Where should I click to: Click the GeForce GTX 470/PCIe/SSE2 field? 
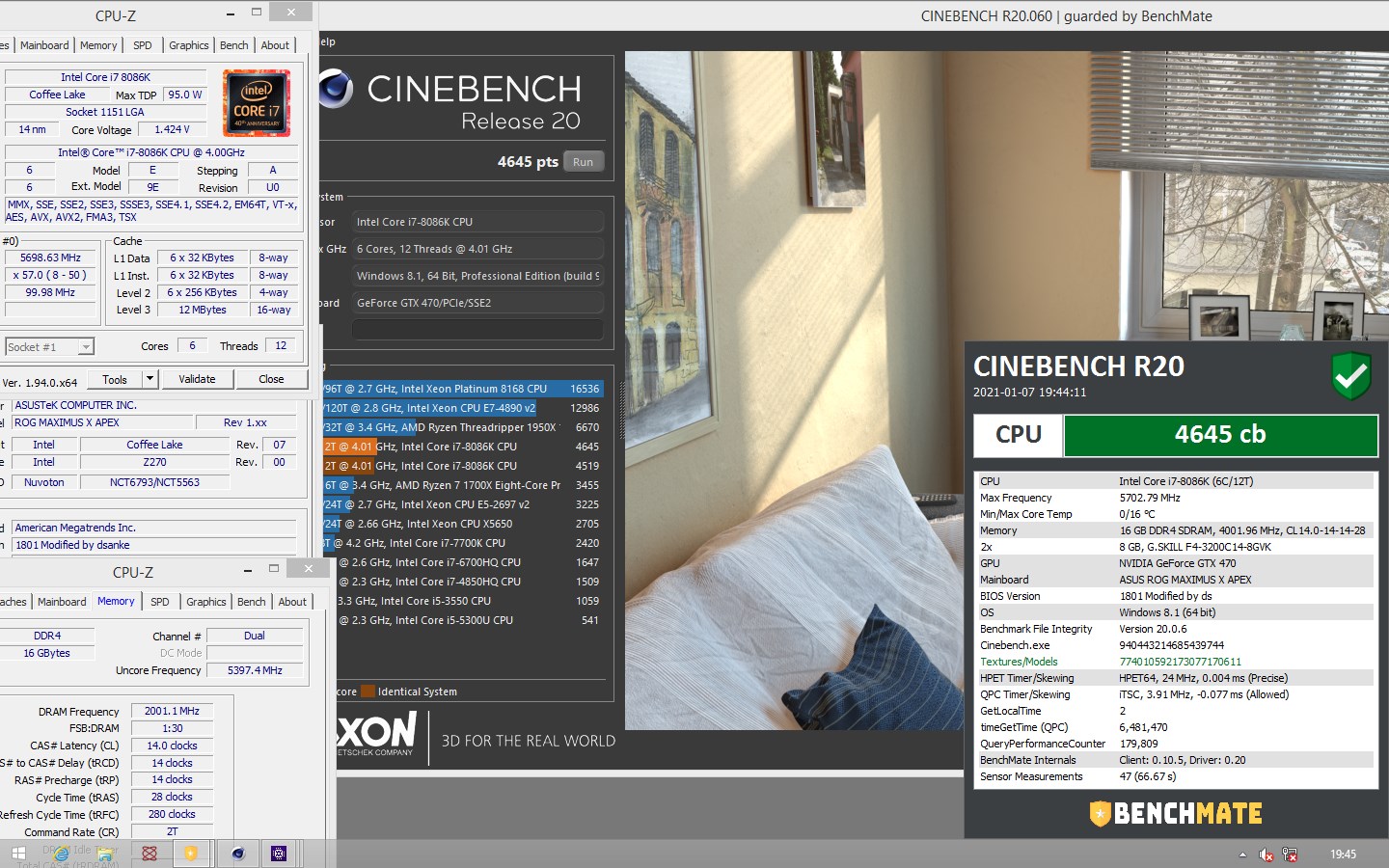(477, 303)
